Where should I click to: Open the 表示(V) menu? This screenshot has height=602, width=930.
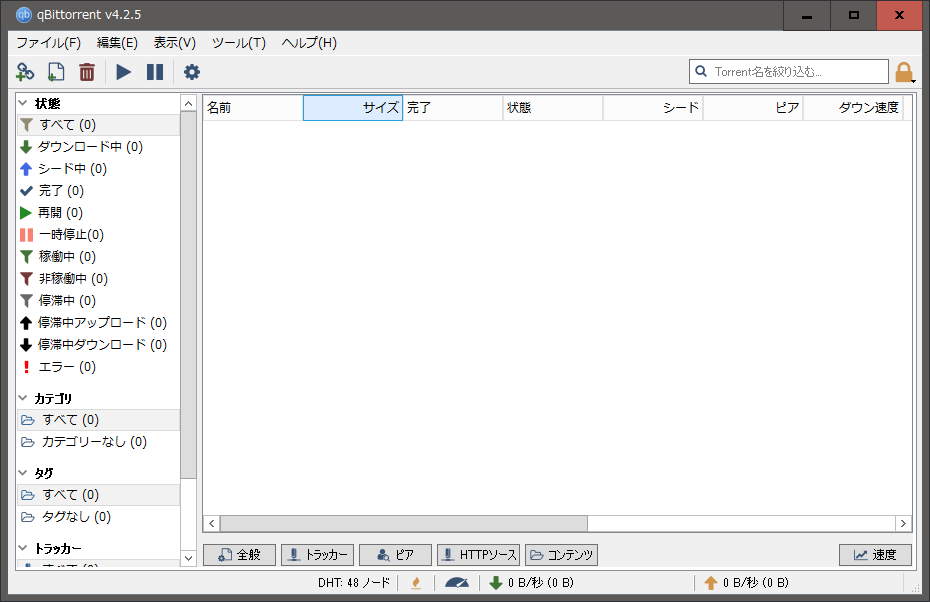coord(175,43)
